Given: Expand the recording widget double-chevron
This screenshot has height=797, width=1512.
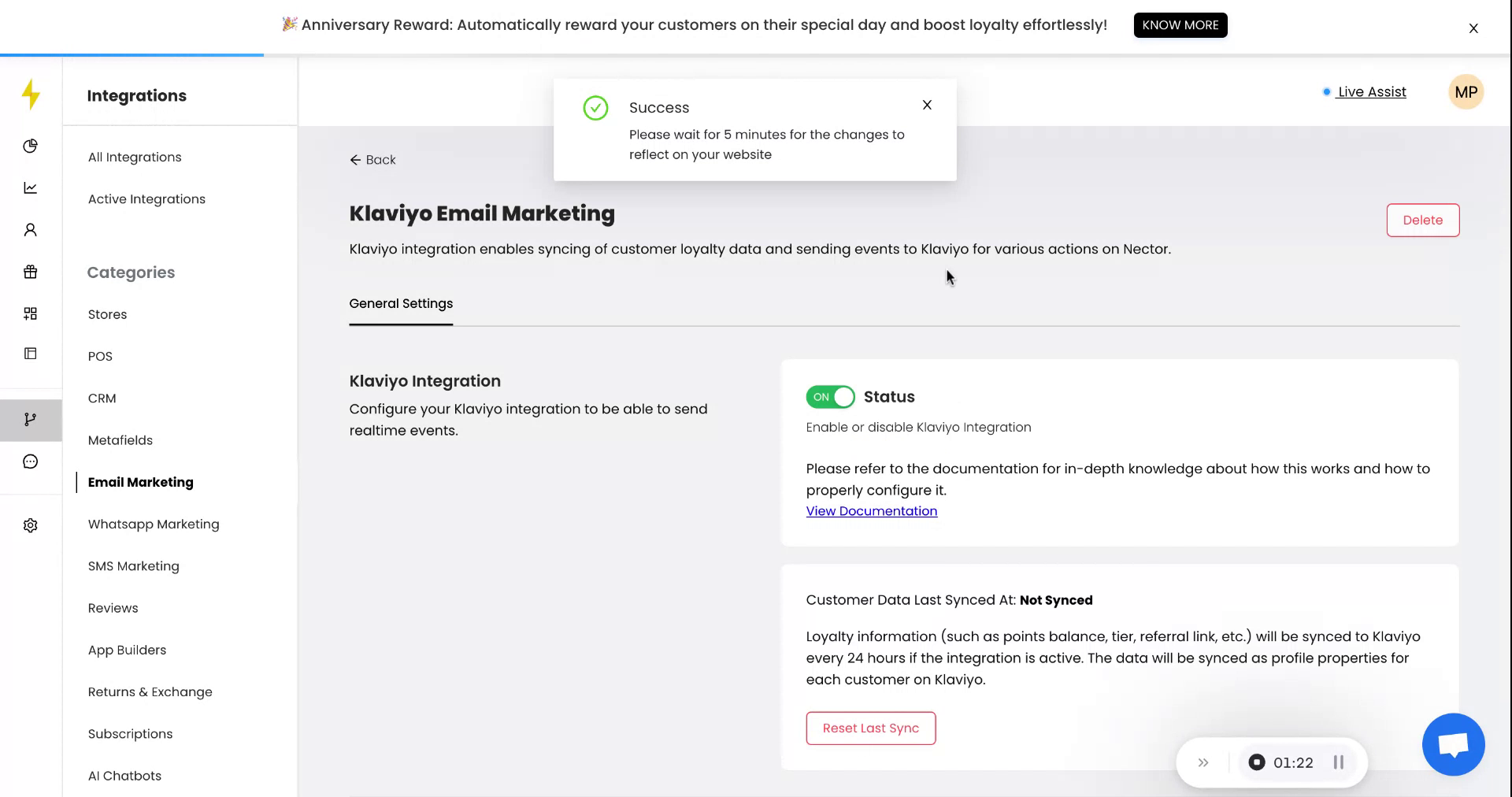Looking at the screenshot, I should tap(1203, 762).
